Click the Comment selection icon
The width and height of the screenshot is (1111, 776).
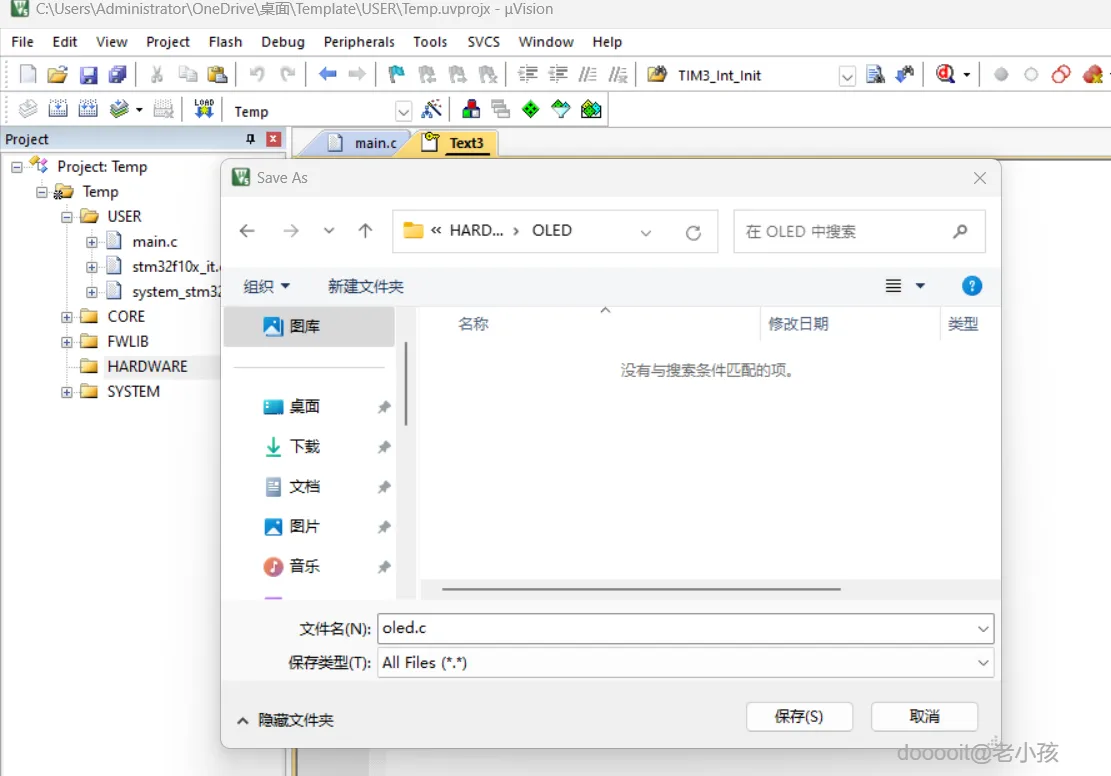tap(588, 74)
